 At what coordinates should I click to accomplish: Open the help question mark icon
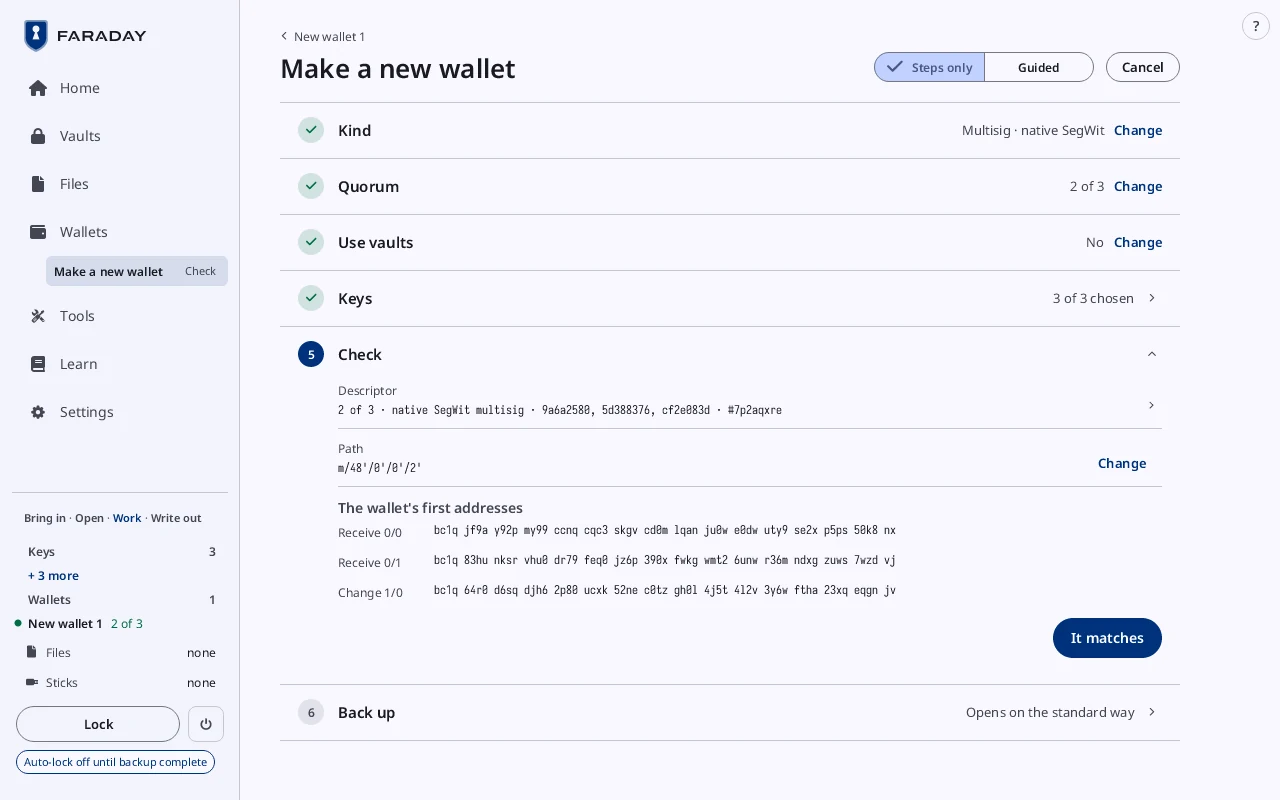[1256, 26]
